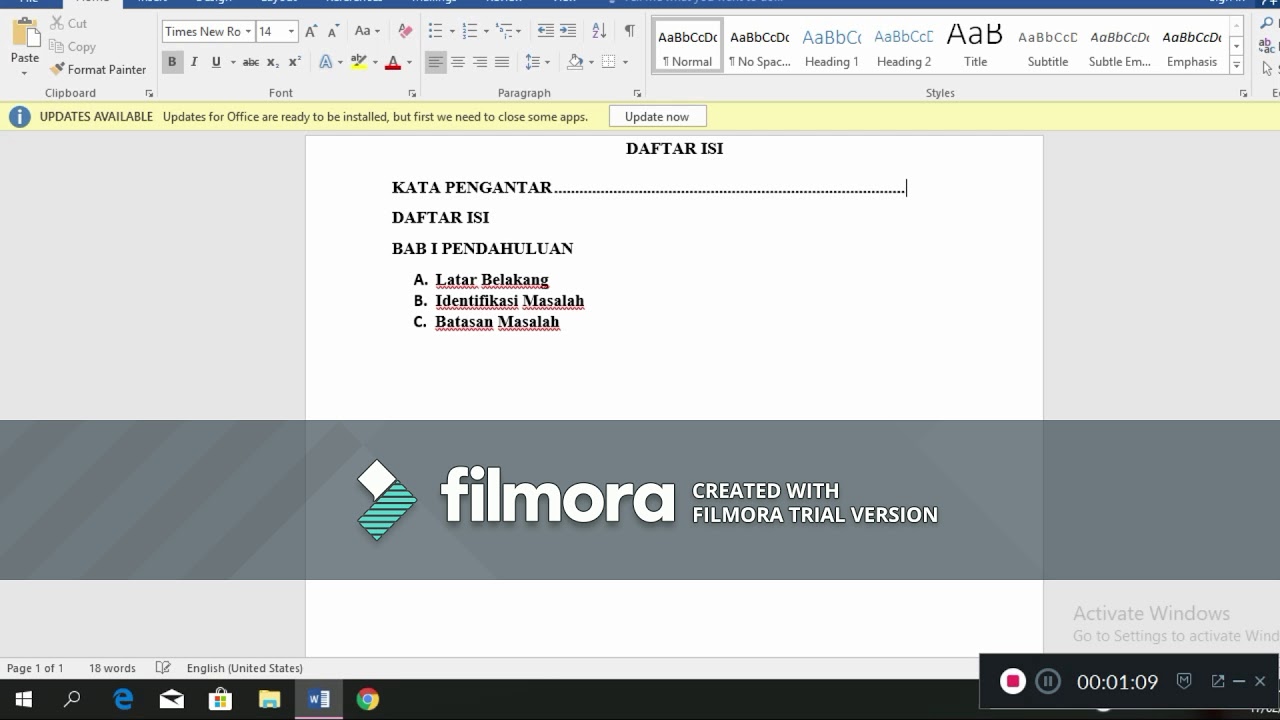Click the English (United States) language indicator
Viewport: 1280px width, 720px height.
(x=245, y=668)
